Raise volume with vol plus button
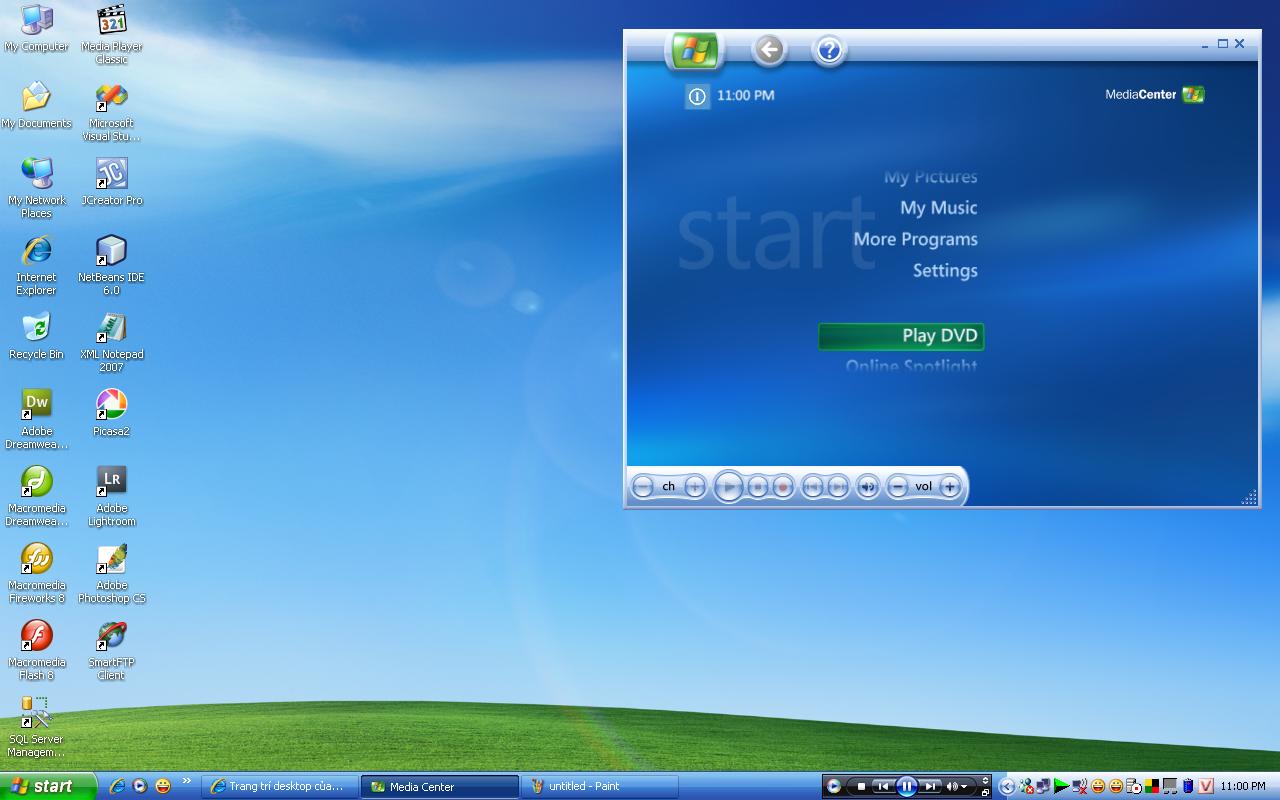 coord(950,487)
